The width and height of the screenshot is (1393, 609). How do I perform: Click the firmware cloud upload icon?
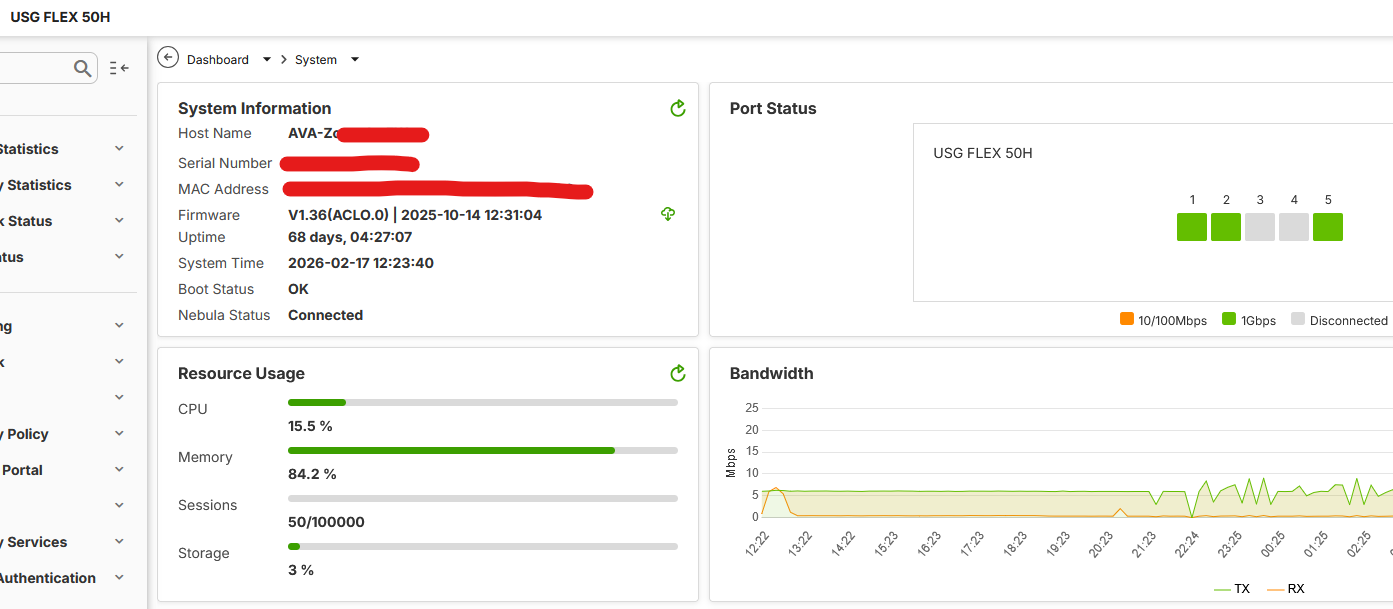(668, 214)
